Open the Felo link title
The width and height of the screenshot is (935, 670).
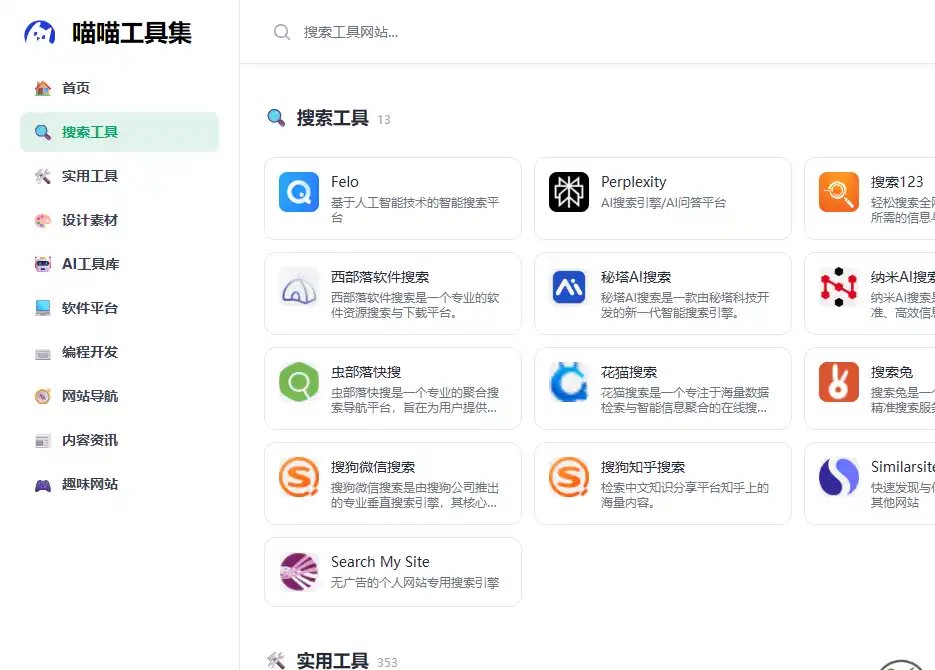[x=345, y=182]
